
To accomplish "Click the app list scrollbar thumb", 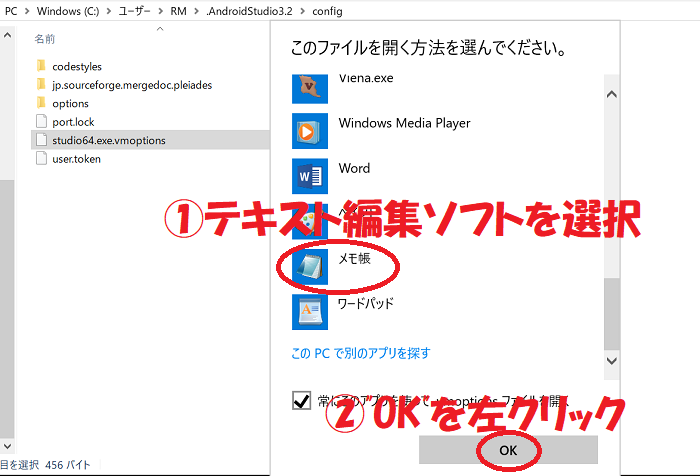I will 612,314.
